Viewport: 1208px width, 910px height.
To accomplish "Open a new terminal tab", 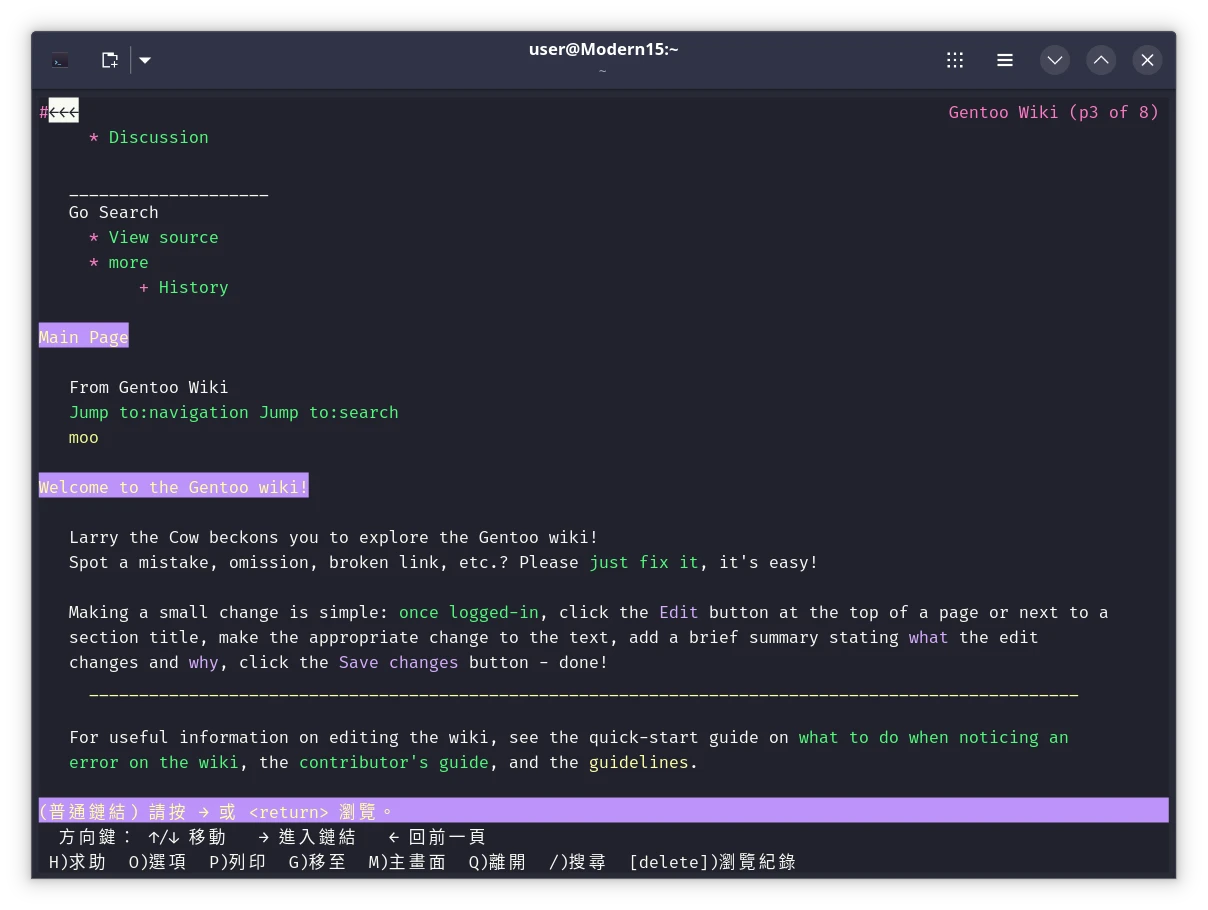I will point(109,59).
